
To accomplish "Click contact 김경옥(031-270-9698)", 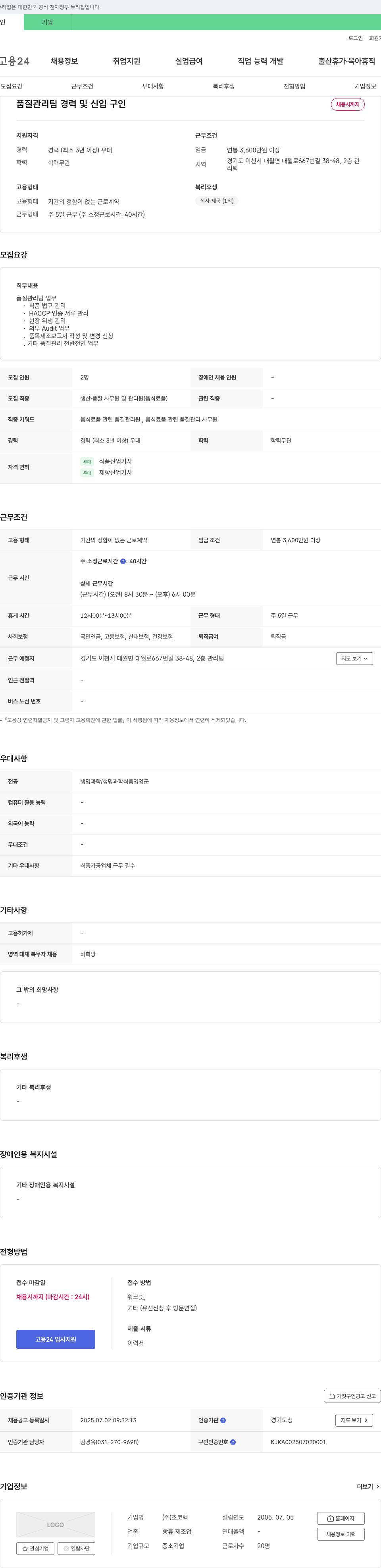I will coord(110,1442).
